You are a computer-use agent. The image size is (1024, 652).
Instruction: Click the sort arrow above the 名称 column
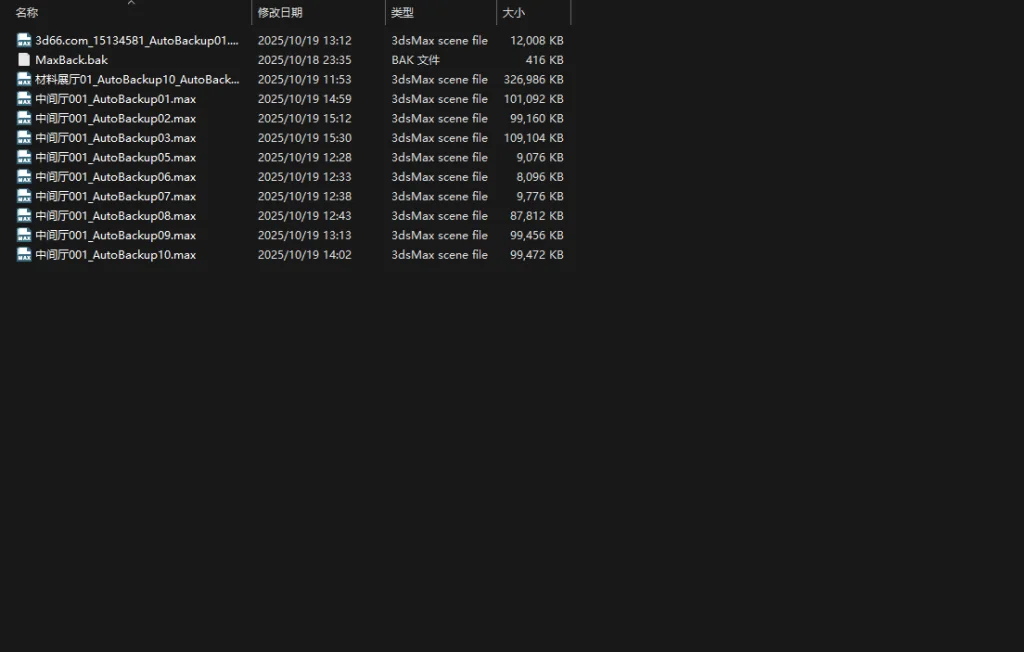130,3
